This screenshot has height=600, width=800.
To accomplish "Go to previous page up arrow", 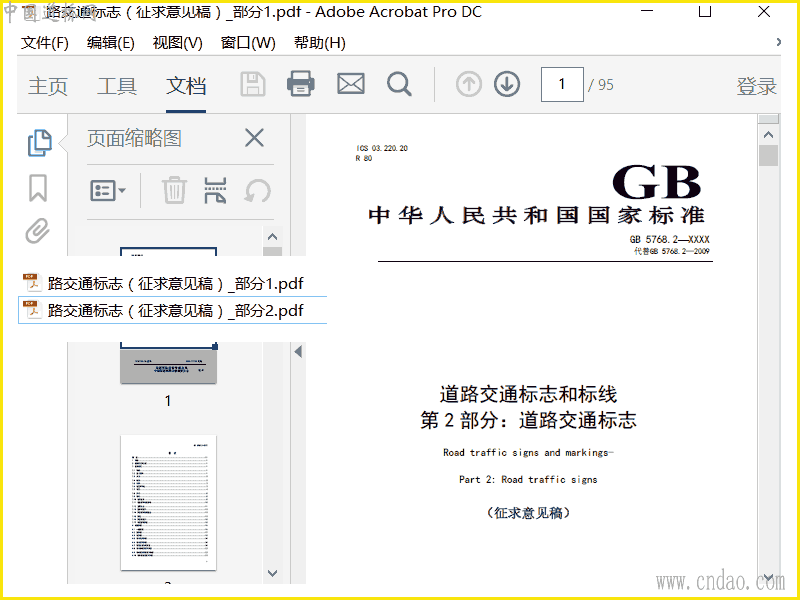I will (x=468, y=84).
